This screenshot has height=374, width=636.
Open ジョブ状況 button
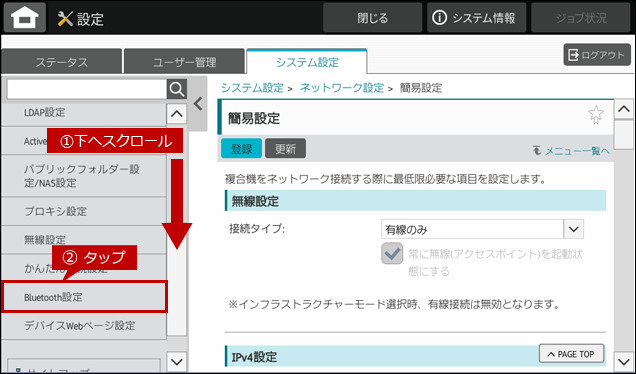tap(581, 17)
